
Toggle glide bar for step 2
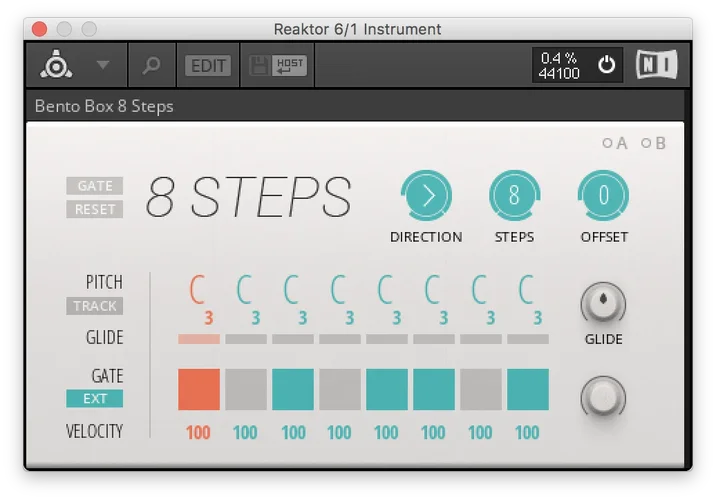(x=246, y=339)
